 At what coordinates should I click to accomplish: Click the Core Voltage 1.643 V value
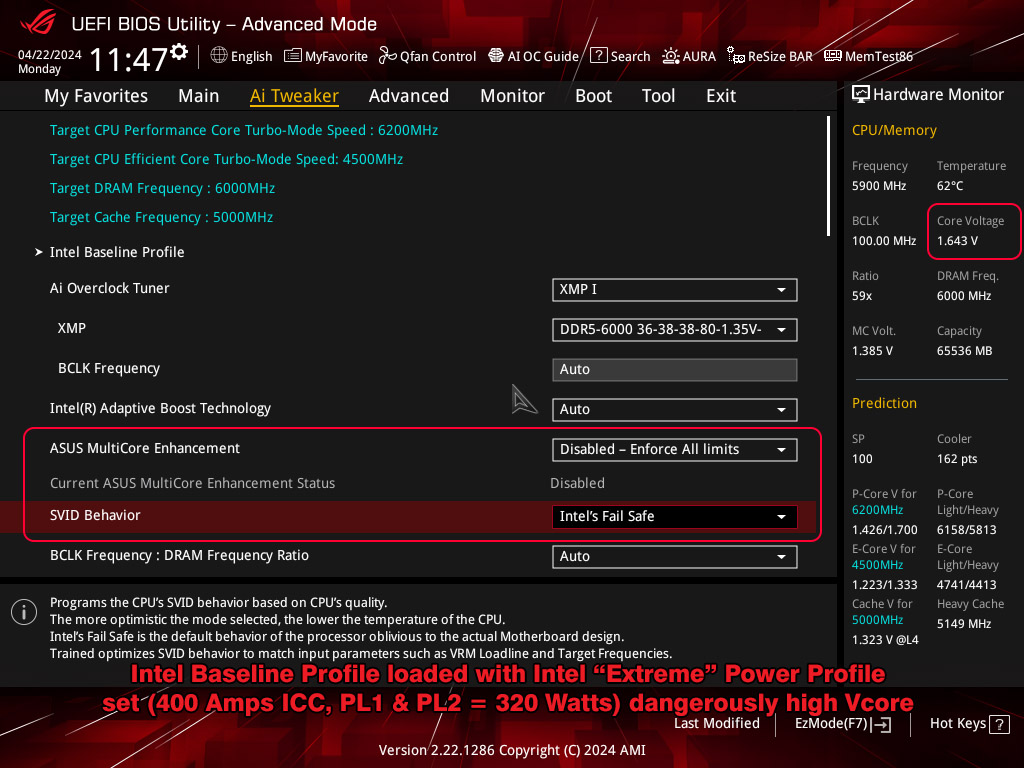(957, 241)
